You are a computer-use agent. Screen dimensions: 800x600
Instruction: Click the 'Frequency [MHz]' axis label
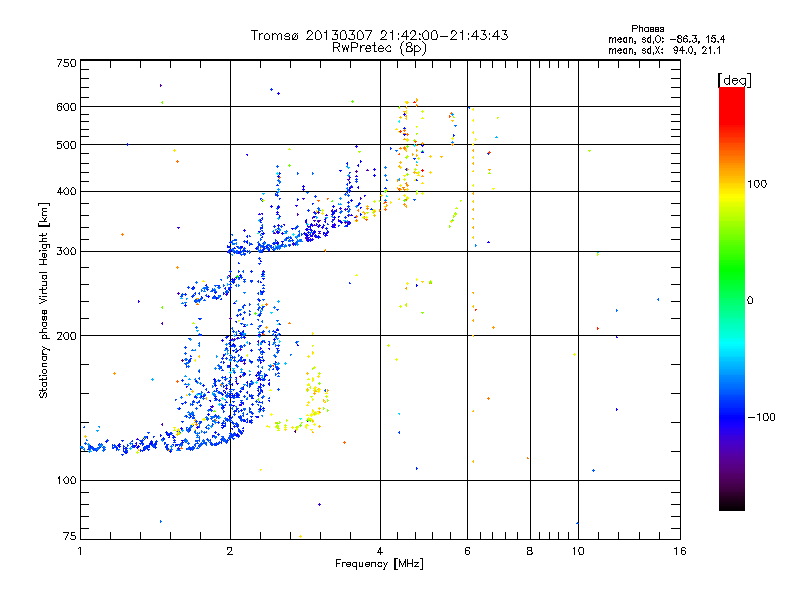coord(379,564)
